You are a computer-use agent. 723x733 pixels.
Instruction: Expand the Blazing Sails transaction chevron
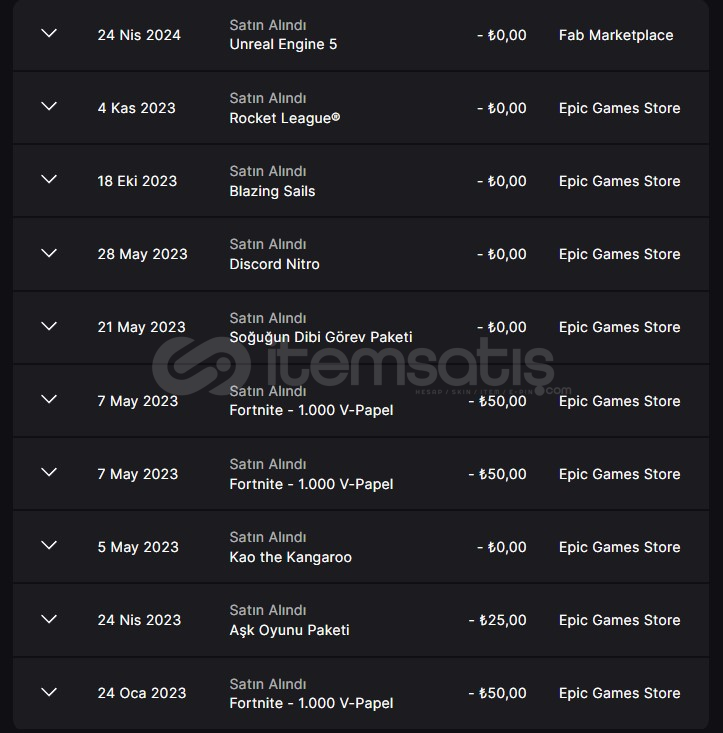click(x=48, y=180)
